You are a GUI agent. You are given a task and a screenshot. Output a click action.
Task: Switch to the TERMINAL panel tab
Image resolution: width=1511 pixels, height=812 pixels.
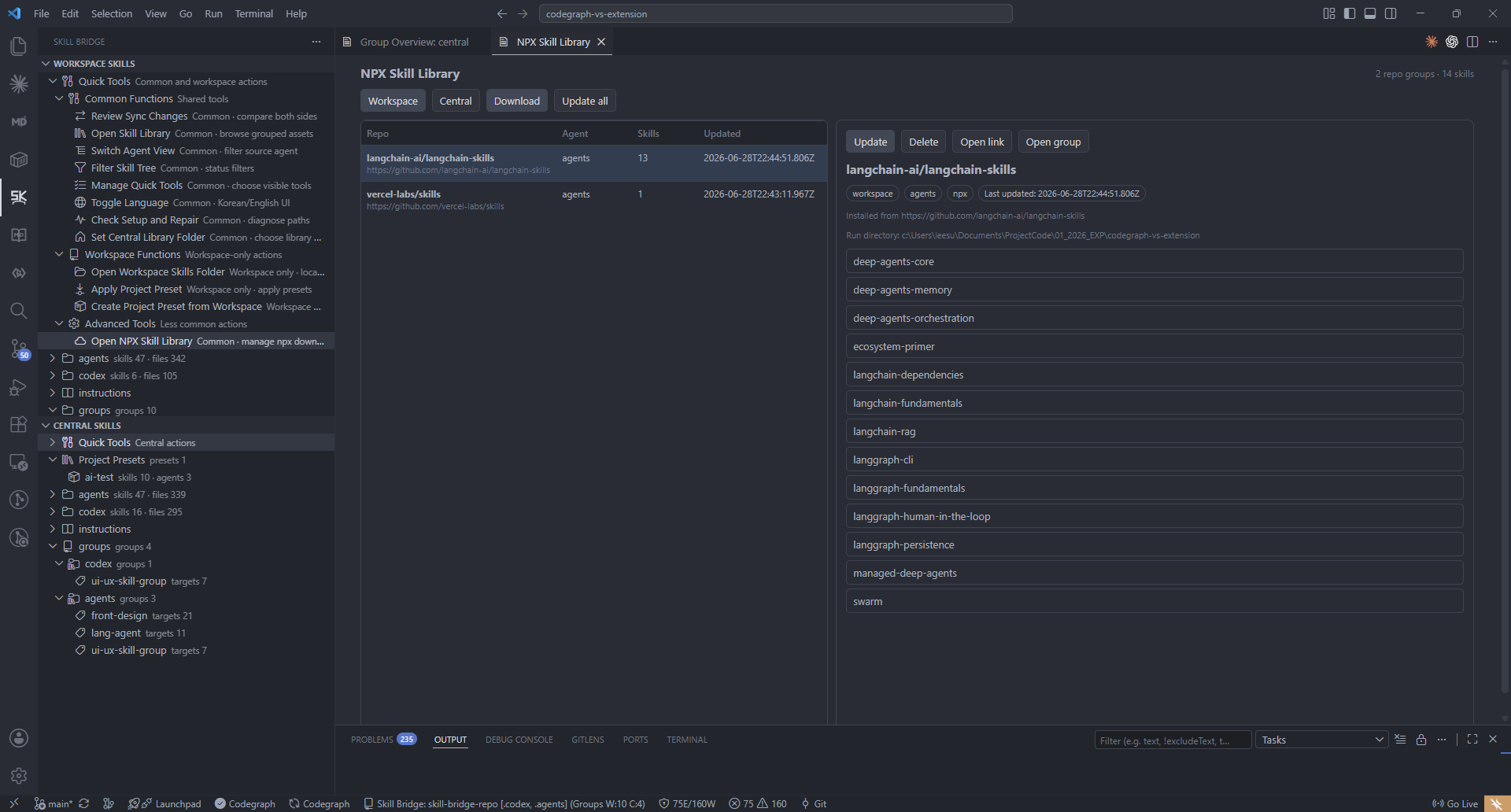(687, 740)
